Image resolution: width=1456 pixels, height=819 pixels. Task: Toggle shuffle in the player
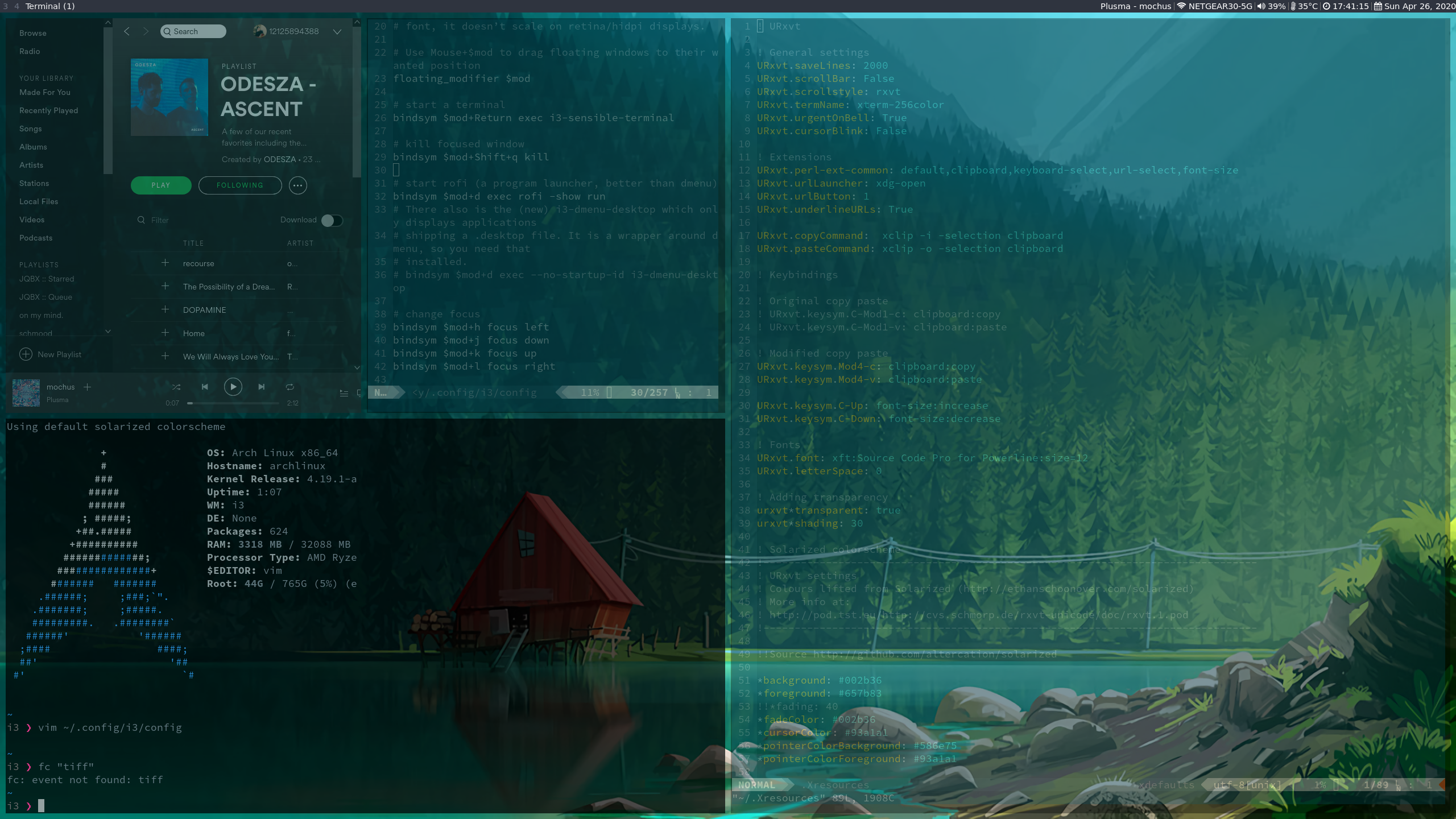coord(176,387)
